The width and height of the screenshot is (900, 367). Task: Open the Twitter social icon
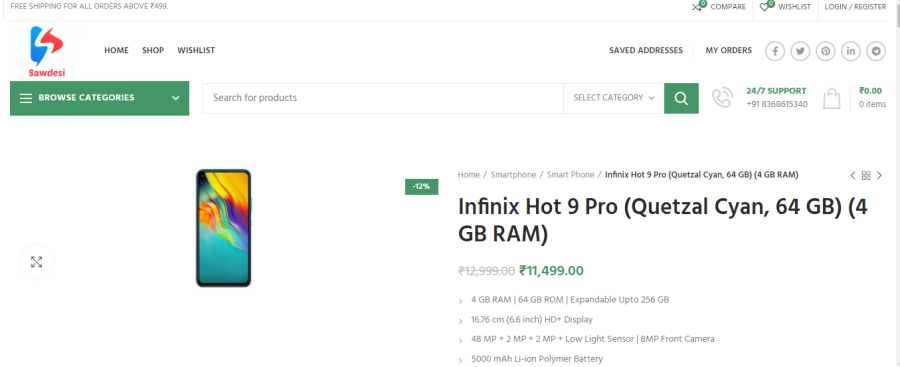(x=800, y=51)
